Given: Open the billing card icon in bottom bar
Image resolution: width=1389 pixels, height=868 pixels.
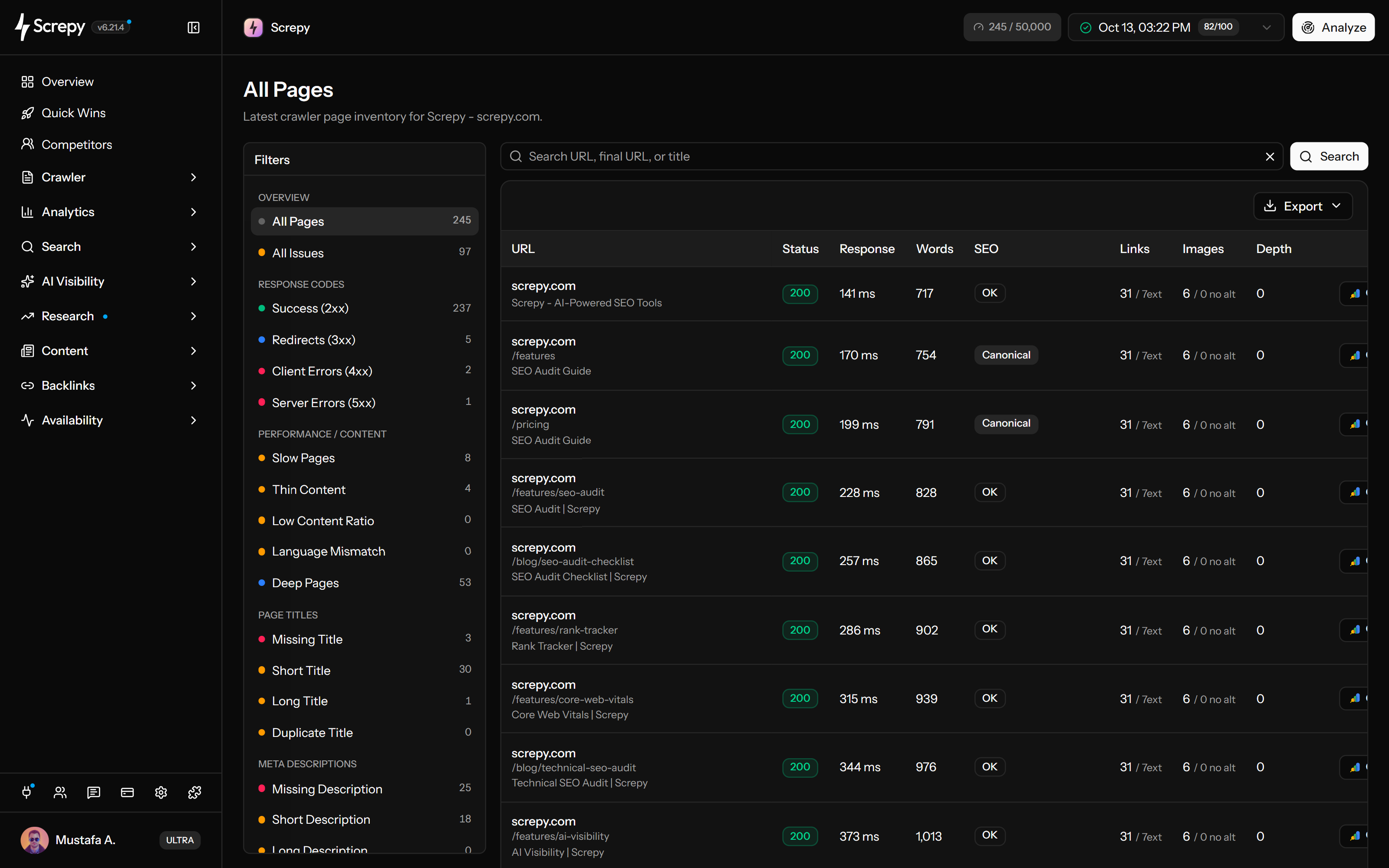Looking at the screenshot, I should pos(128,793).
